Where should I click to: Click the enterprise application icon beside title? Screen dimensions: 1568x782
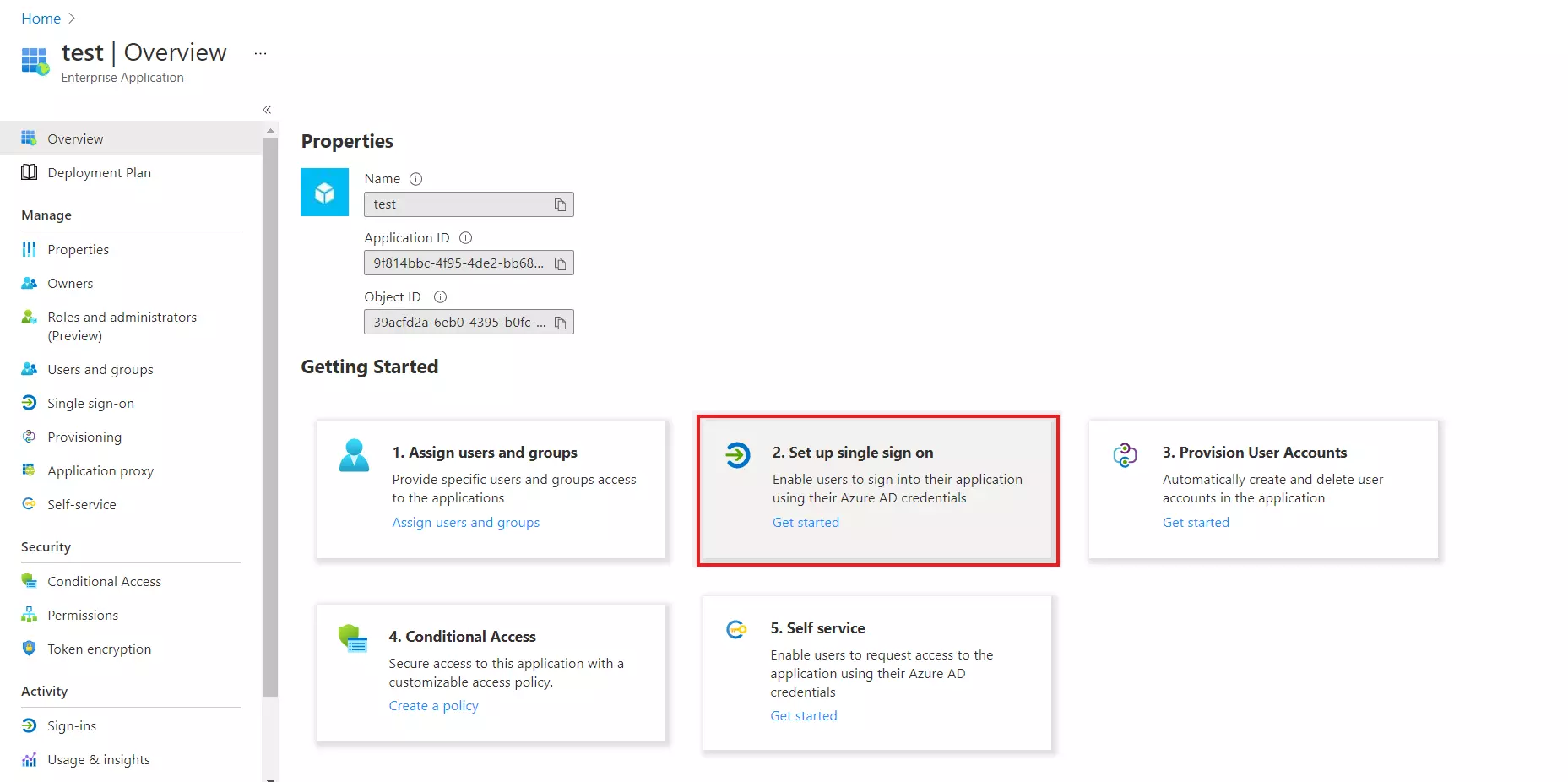[35, 61]
